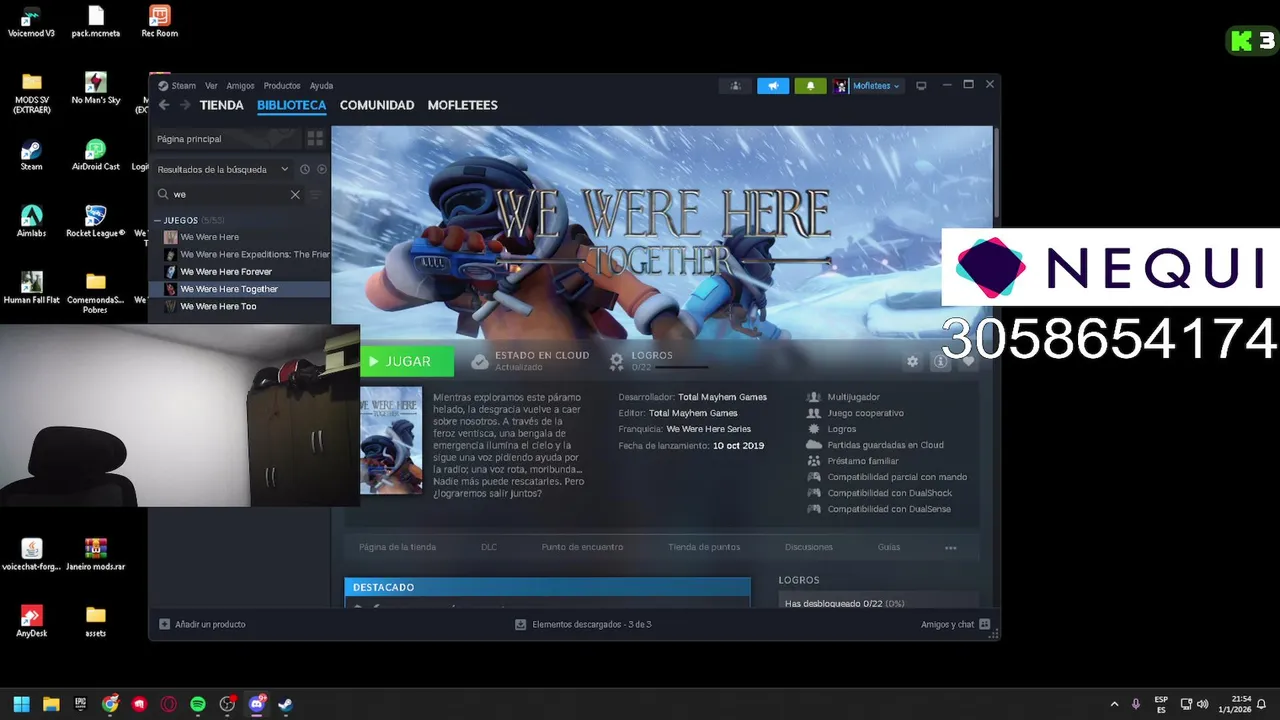Viewport: 1280px width, 720px height.
Task: Go forward with the Steam forward arrow
Action: (185, 105)
